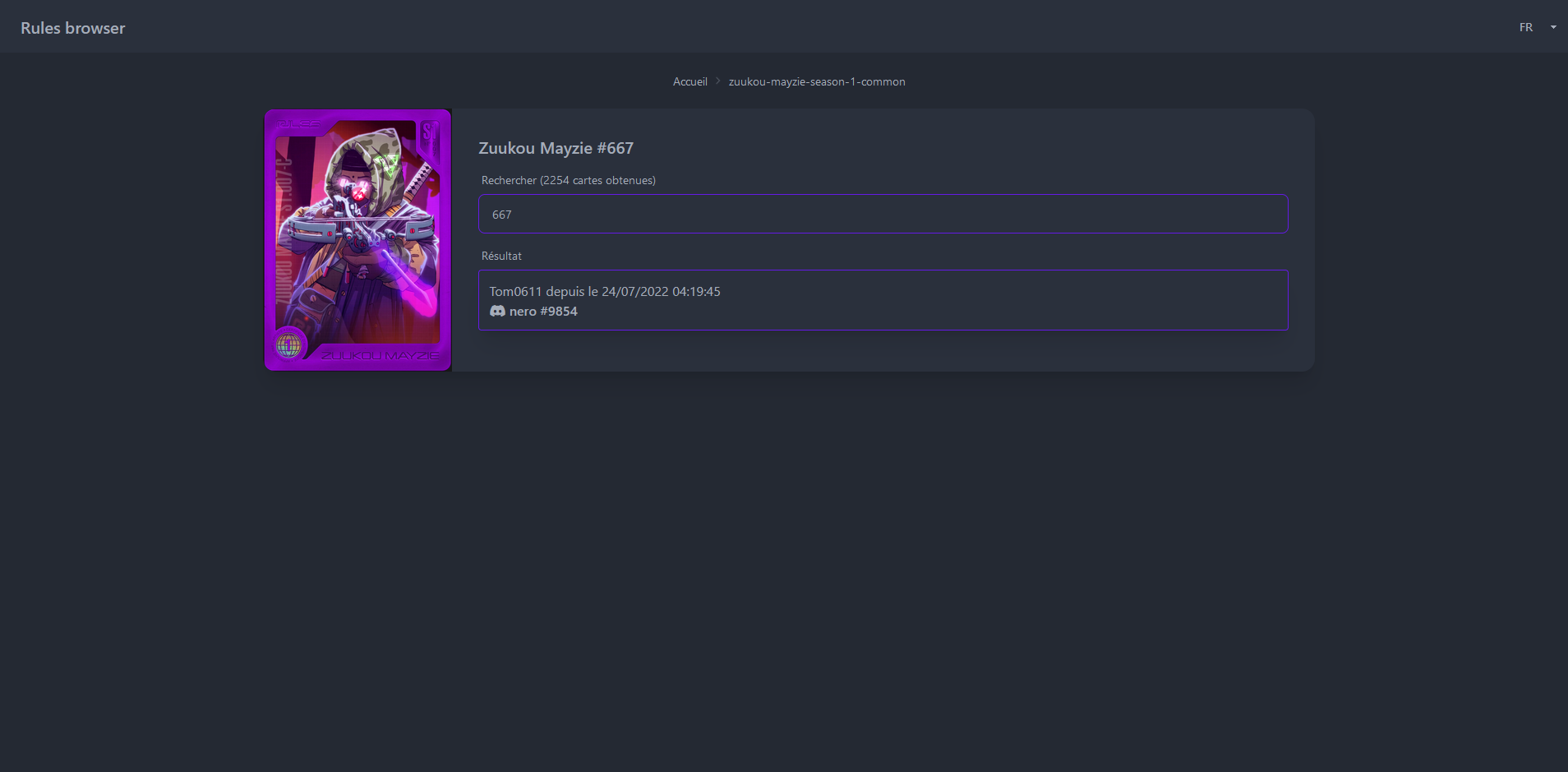Click the Rechercher (2254 cartes obtenues) label

point(569,180)
